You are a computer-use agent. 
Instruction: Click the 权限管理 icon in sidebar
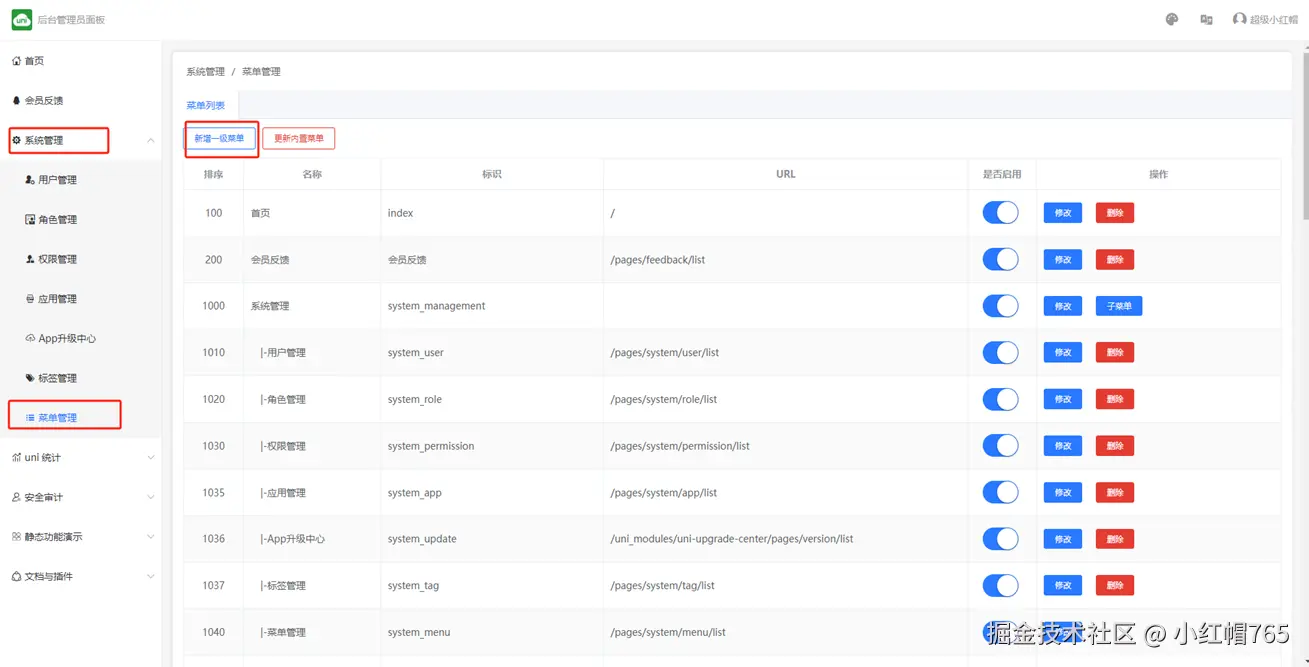(x=30, y=259)
